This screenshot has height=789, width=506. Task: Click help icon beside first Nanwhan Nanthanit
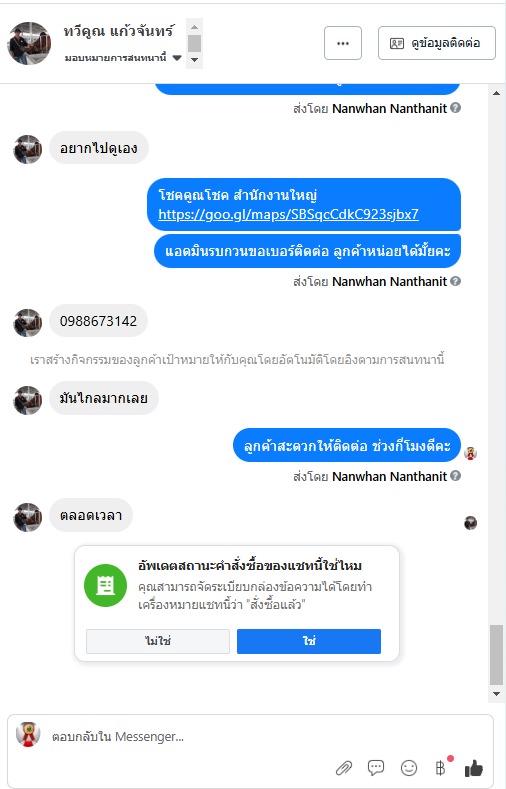(455, 108)
